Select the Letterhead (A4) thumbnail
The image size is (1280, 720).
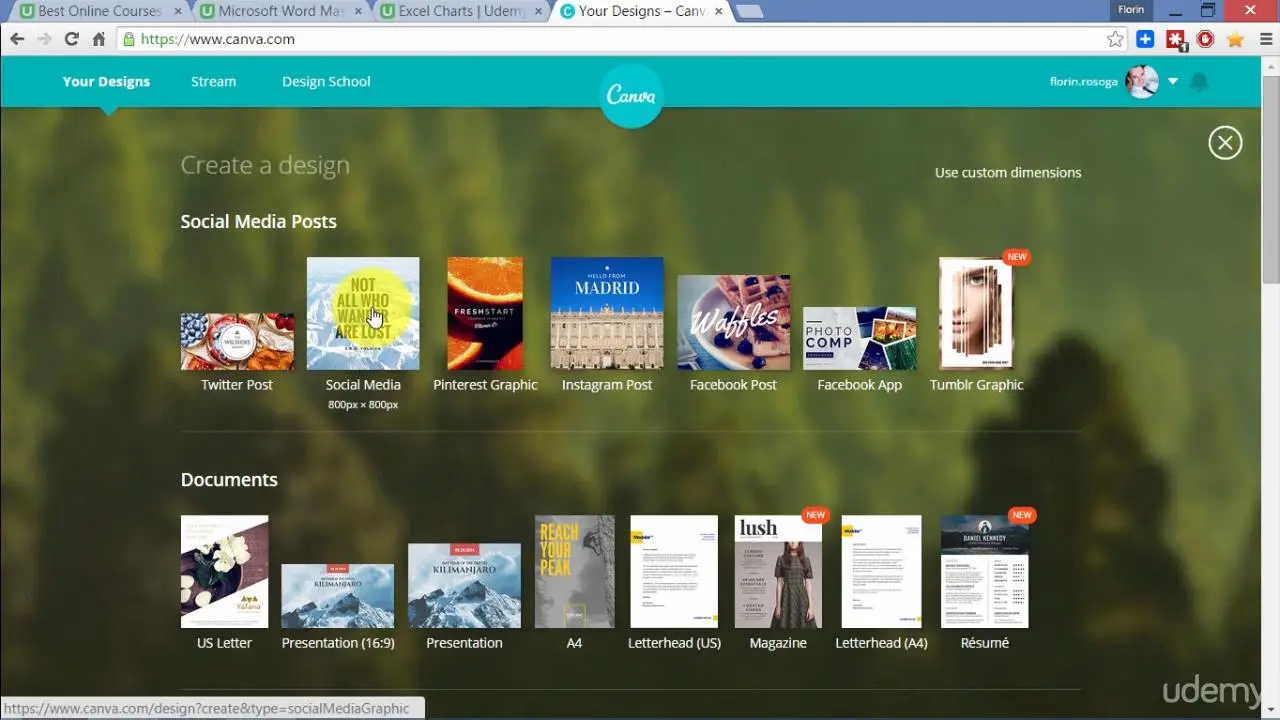[881, 572]
